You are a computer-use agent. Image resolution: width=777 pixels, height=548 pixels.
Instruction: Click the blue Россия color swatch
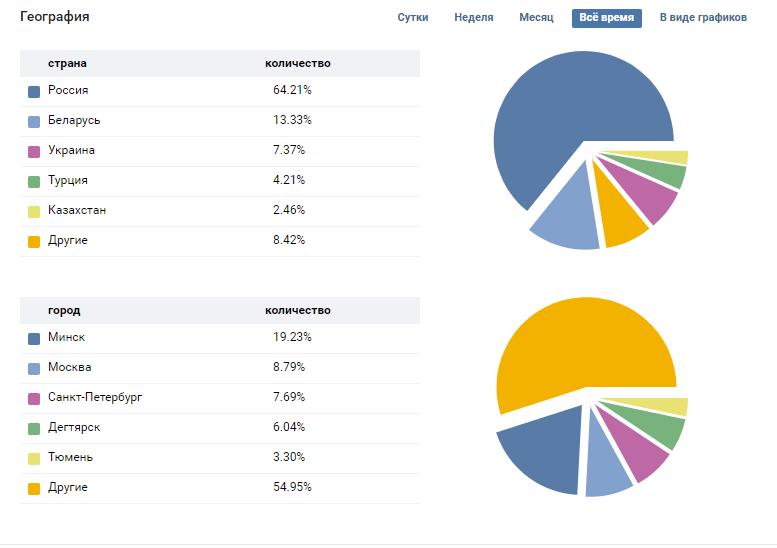(34, 91)
